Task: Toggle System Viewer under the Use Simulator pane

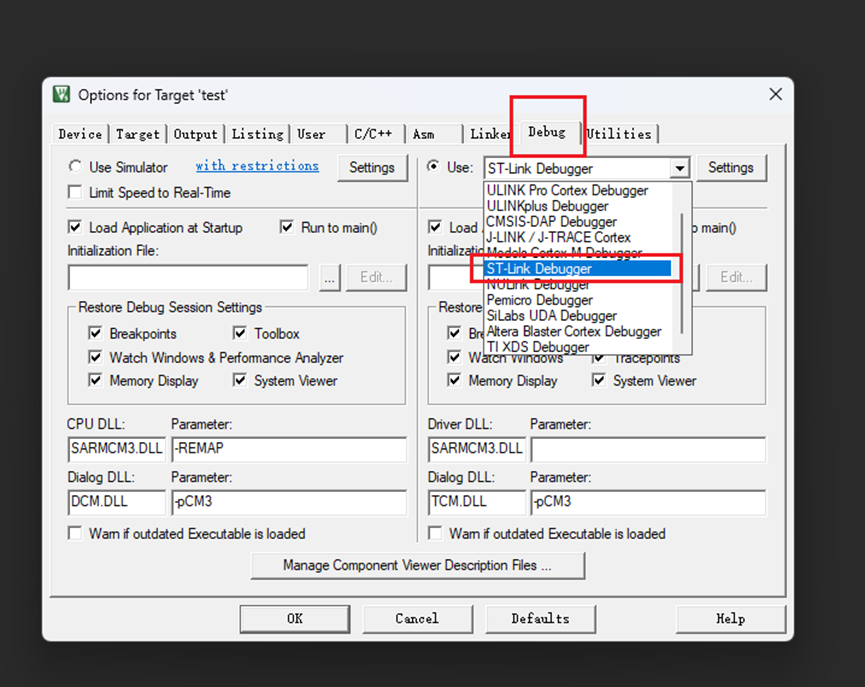Action: tap(240, 381)
